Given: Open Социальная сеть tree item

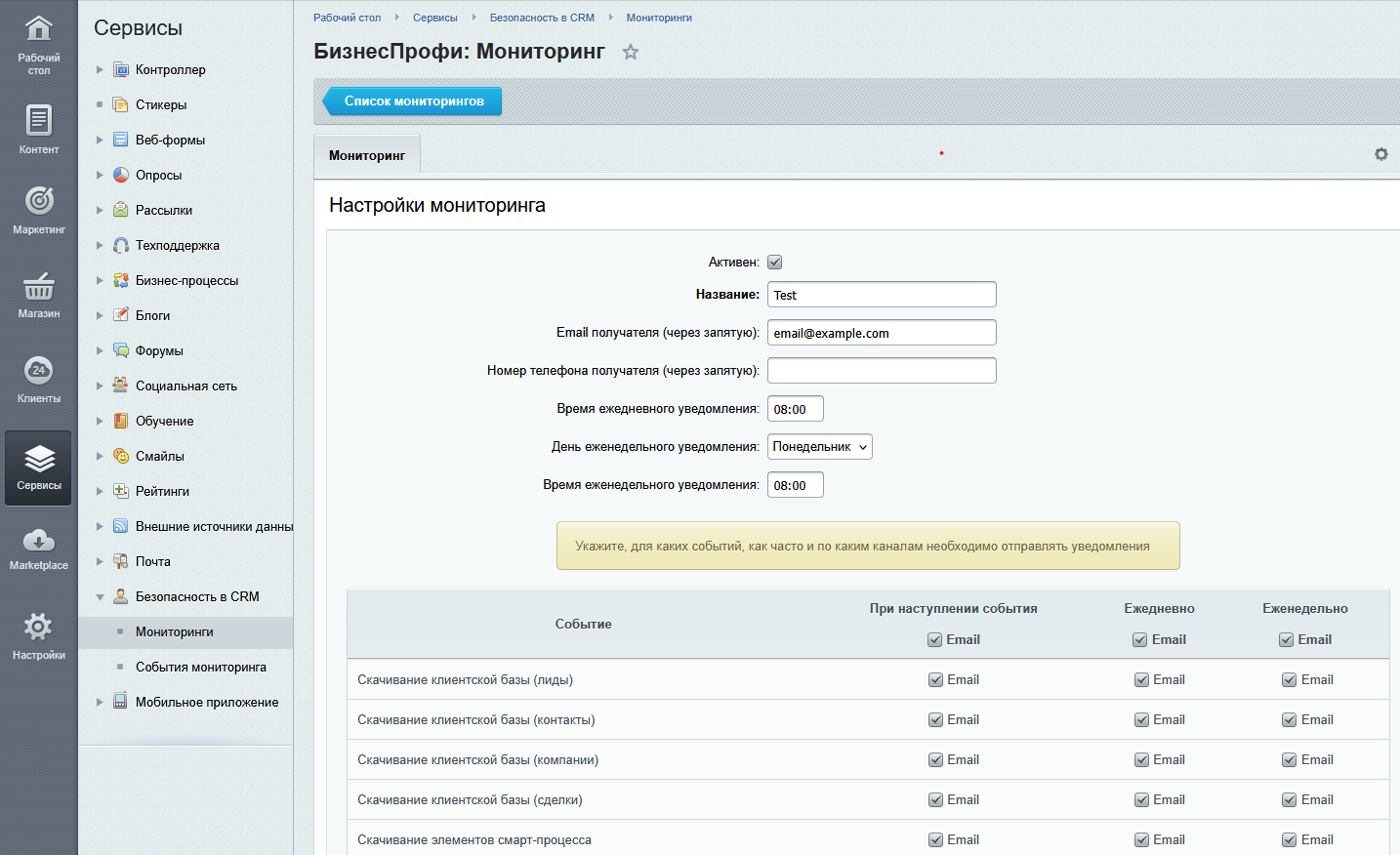Looking at the screenshot, I should tap(186, 387).
